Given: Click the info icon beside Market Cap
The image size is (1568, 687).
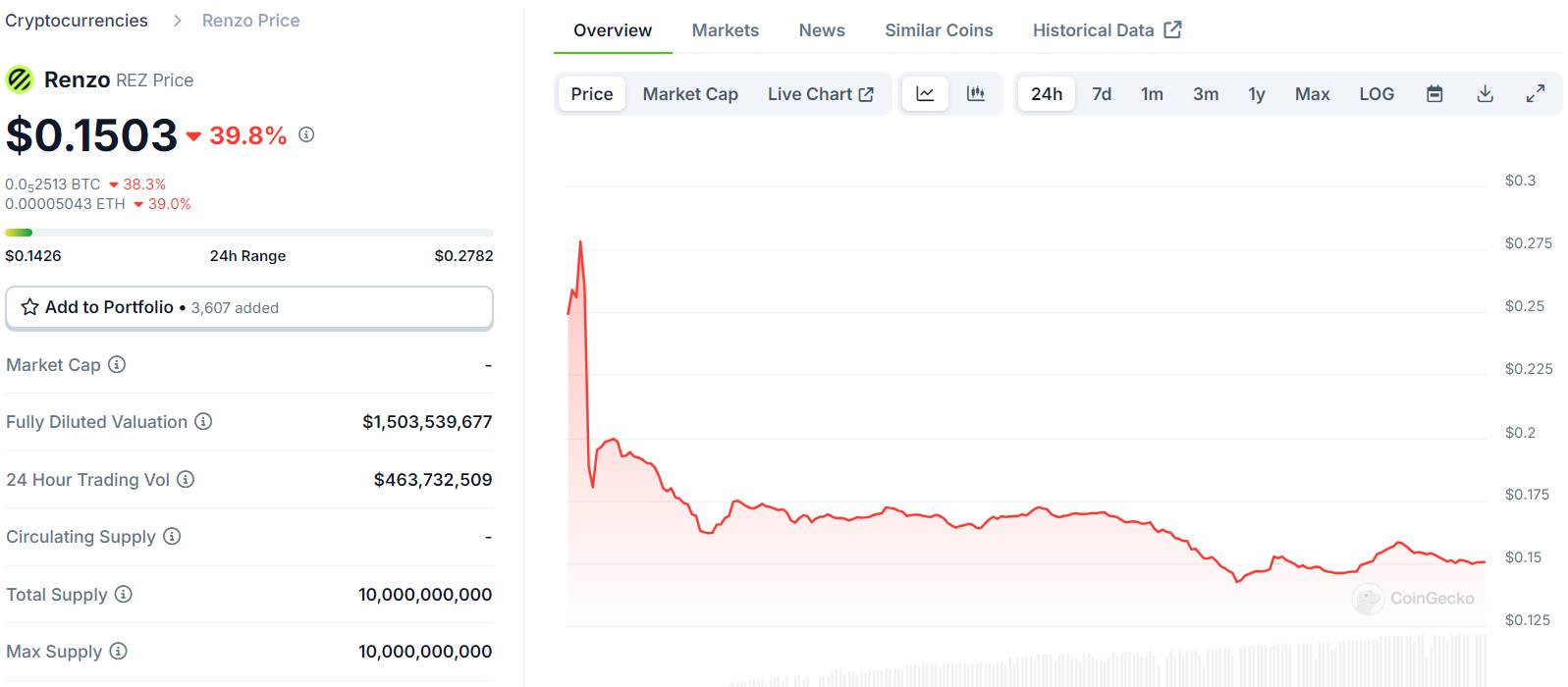Looking at the screenshot, I should [x=117, y=365].
